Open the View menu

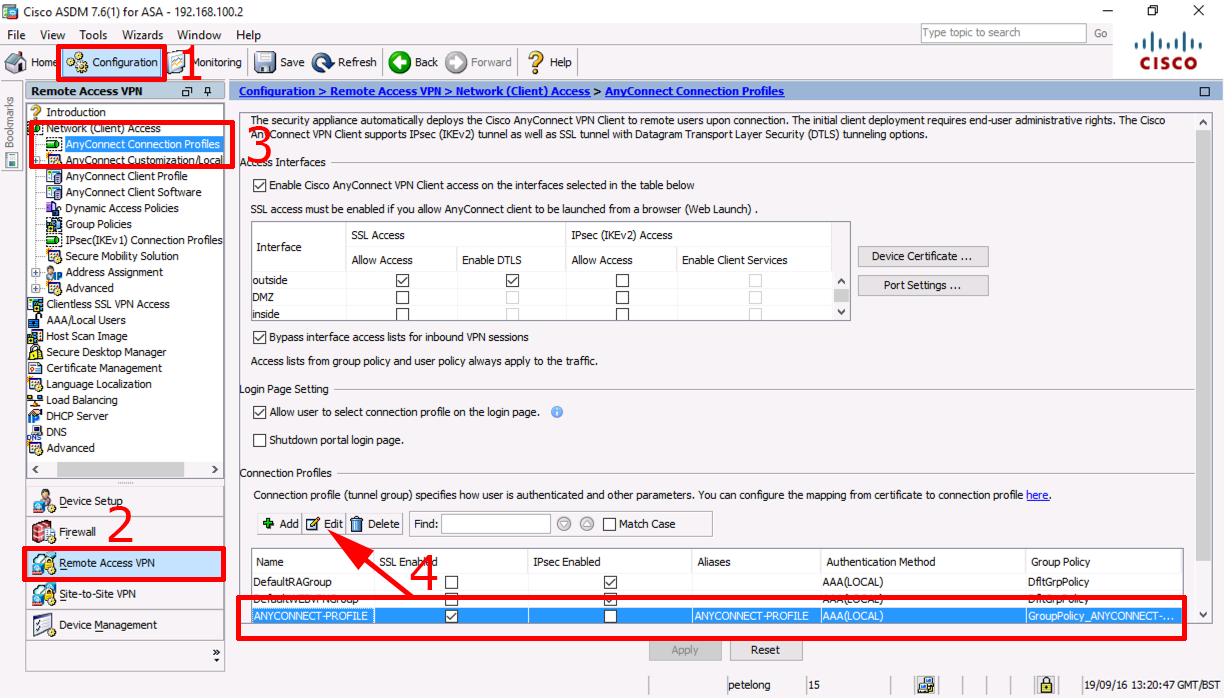51,35
